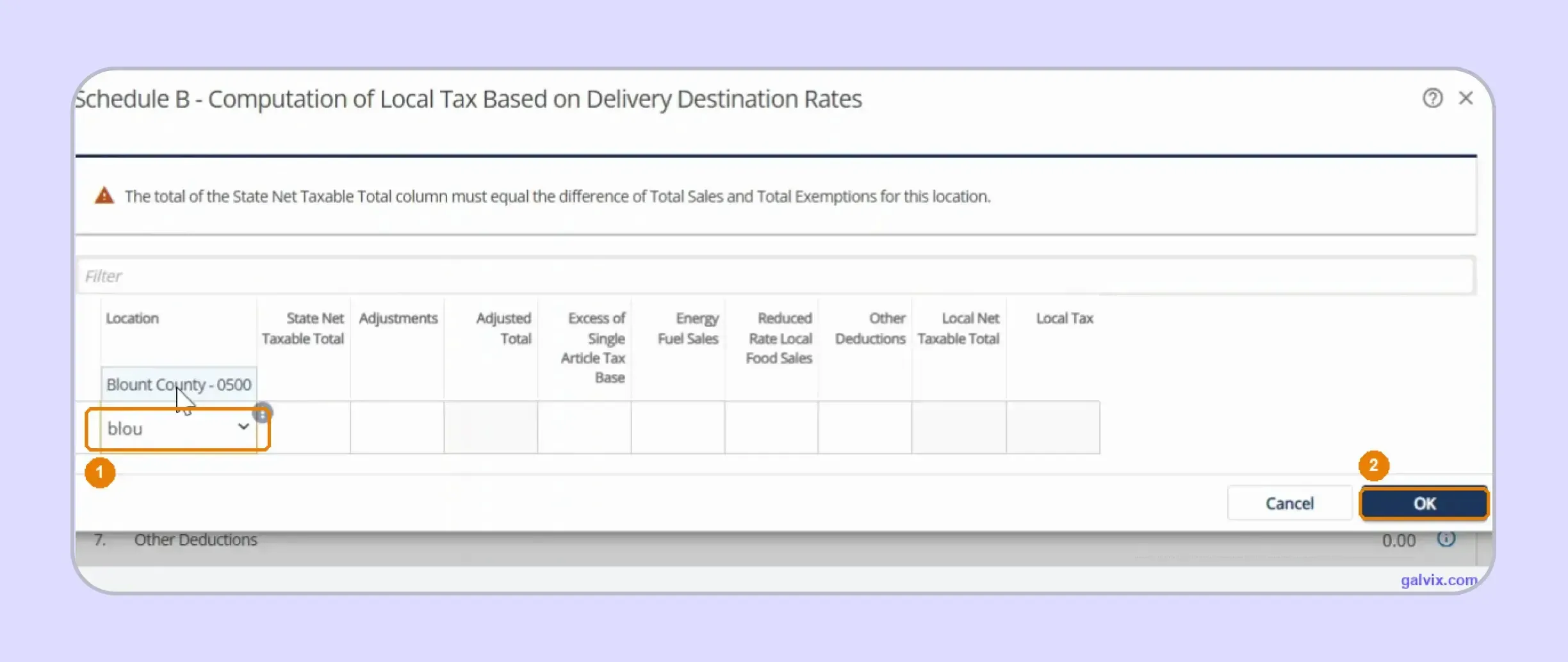Click the Local Tax column header
The height and width of the screenshot is (662, 1568).
[1065, 318]
